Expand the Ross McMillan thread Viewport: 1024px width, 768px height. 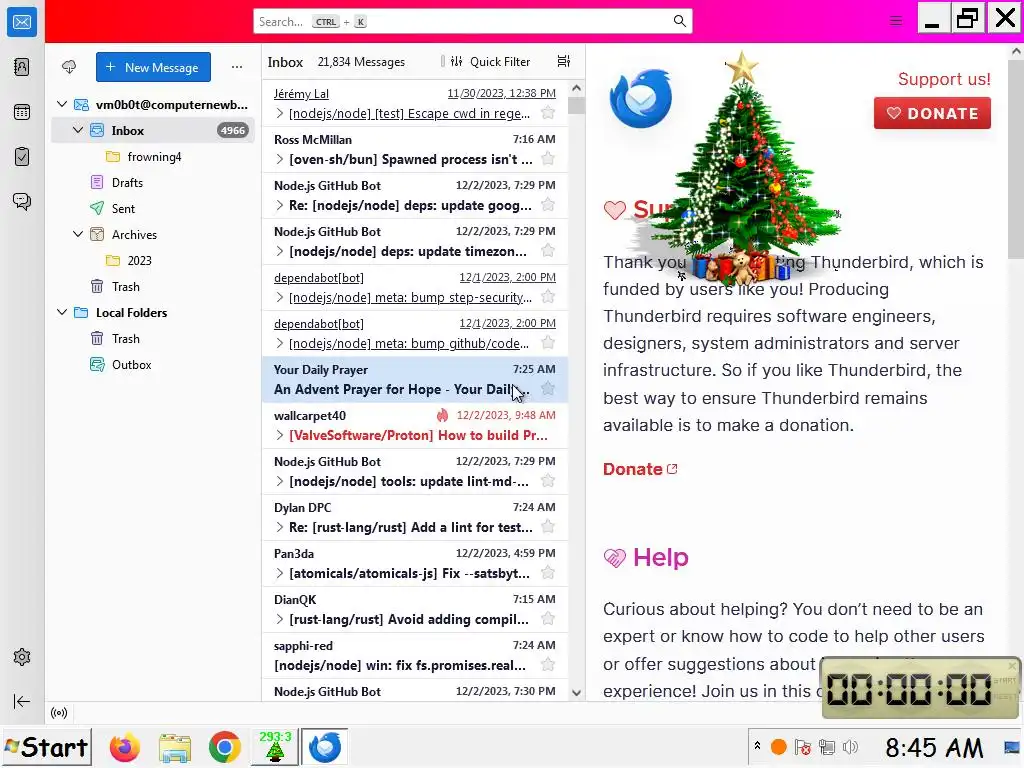click(280, 159)
